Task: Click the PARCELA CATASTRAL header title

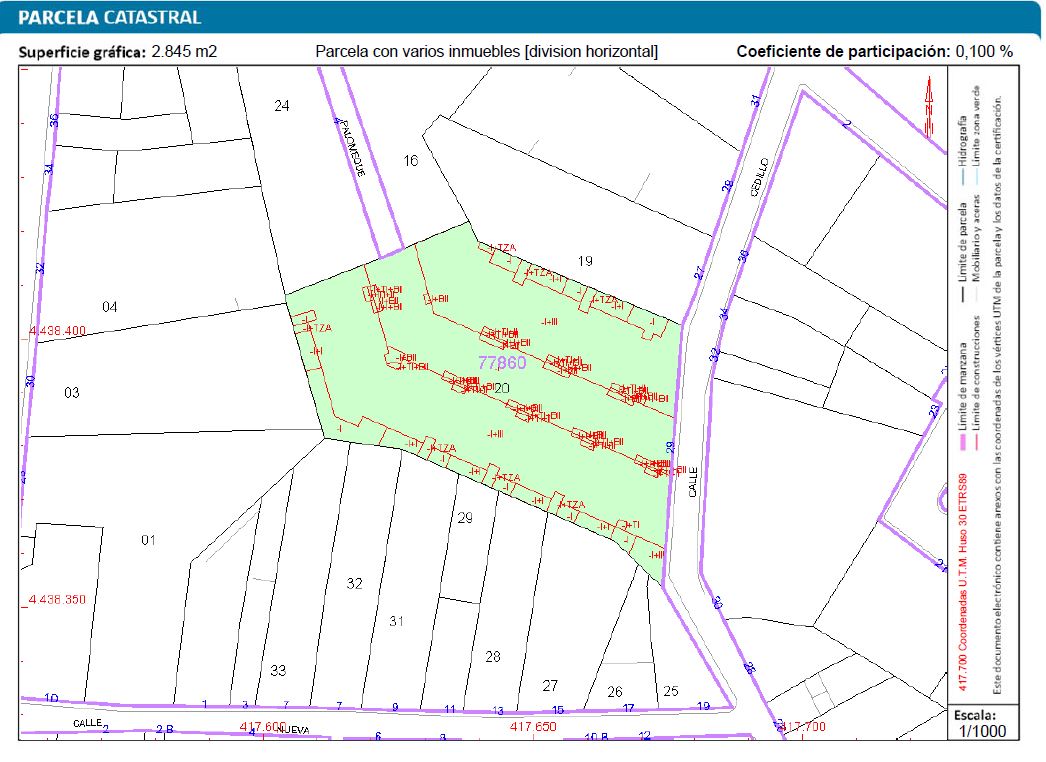Action: 110,17
